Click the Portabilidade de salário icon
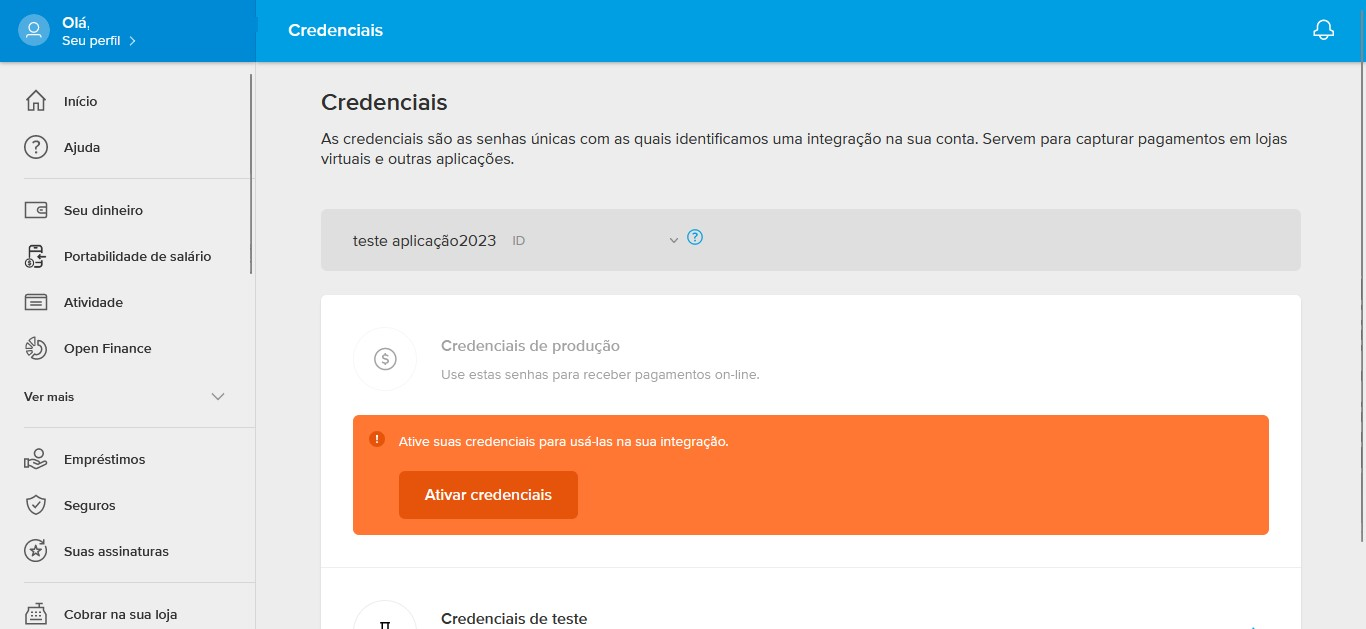 tap(36, 256)
